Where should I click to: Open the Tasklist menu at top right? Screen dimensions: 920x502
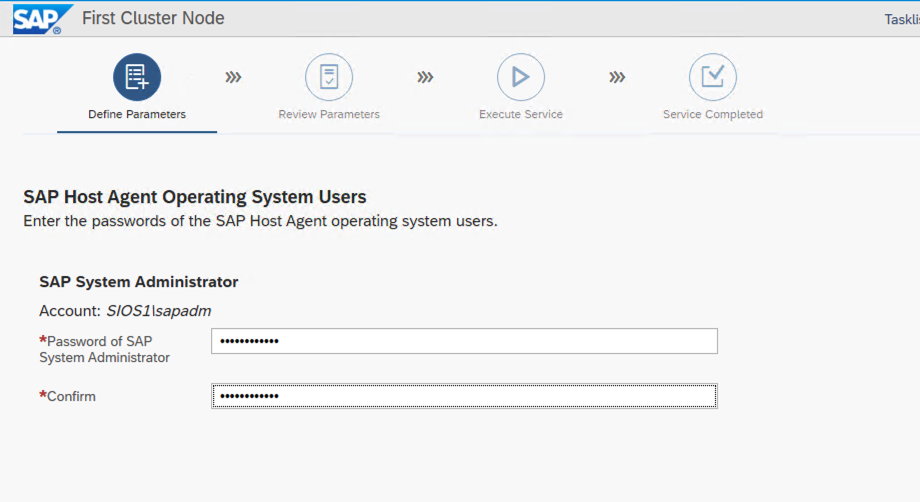coord(902,19)
